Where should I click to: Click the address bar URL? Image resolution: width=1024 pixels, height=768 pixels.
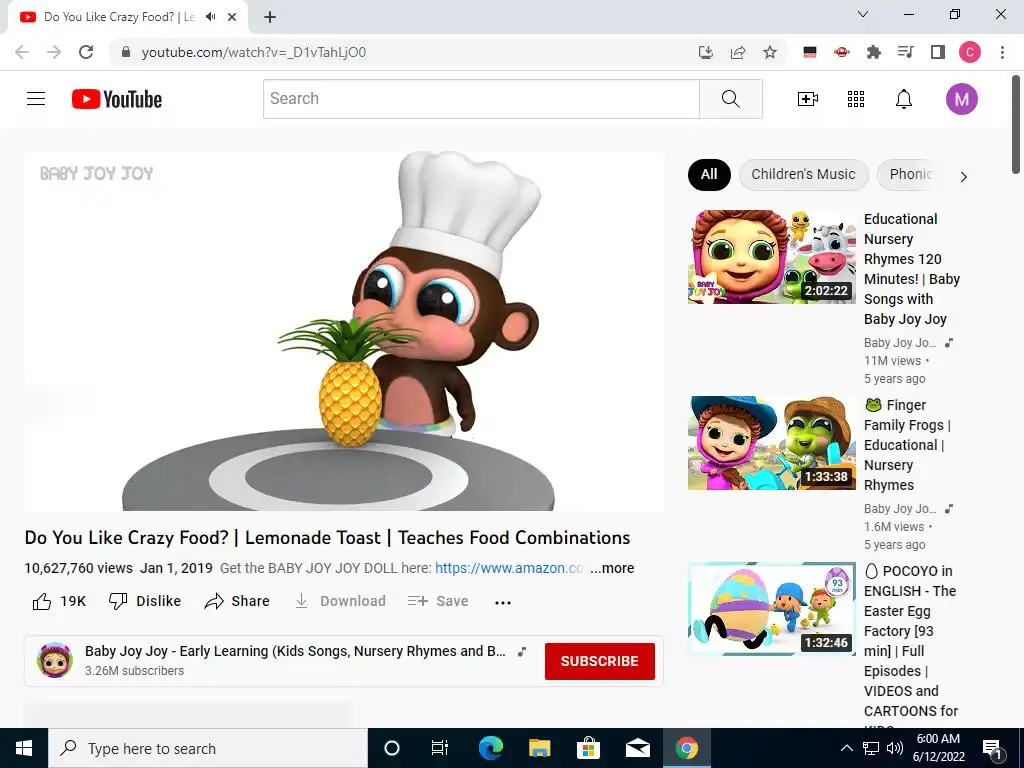tap(253, 52)
